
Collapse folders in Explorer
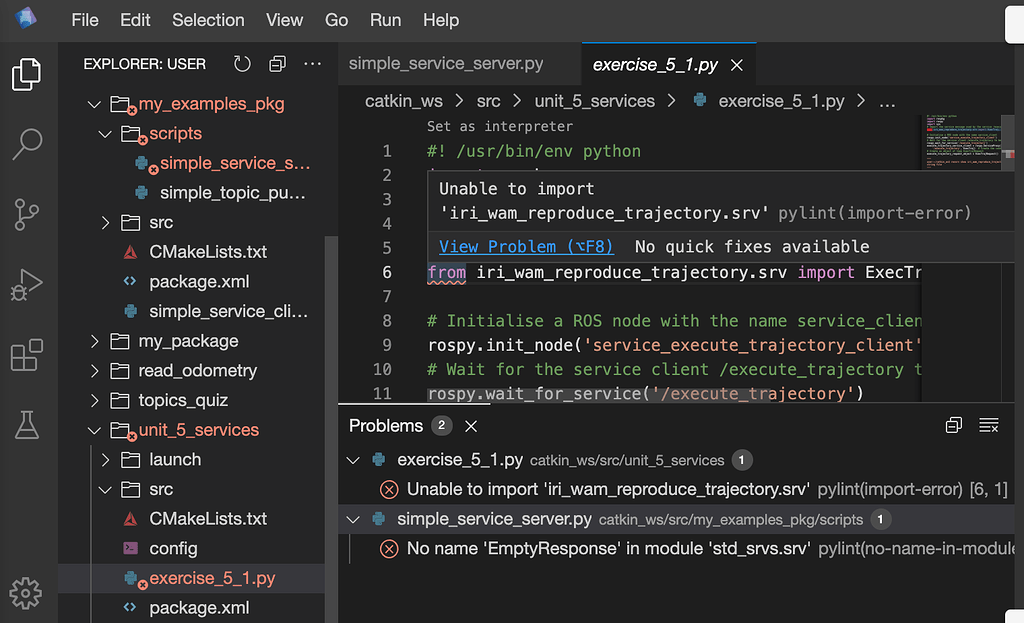click(x=277, y=63)
